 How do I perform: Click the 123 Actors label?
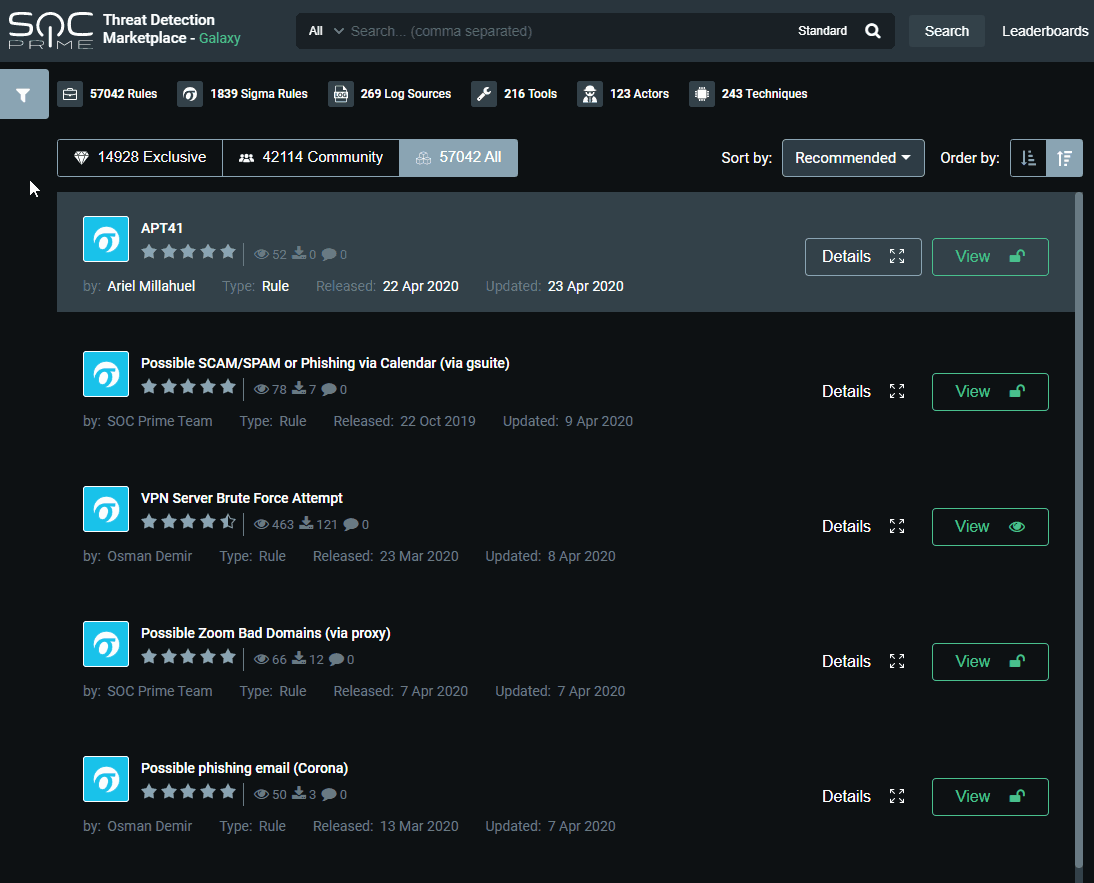[x=639, y=94]
